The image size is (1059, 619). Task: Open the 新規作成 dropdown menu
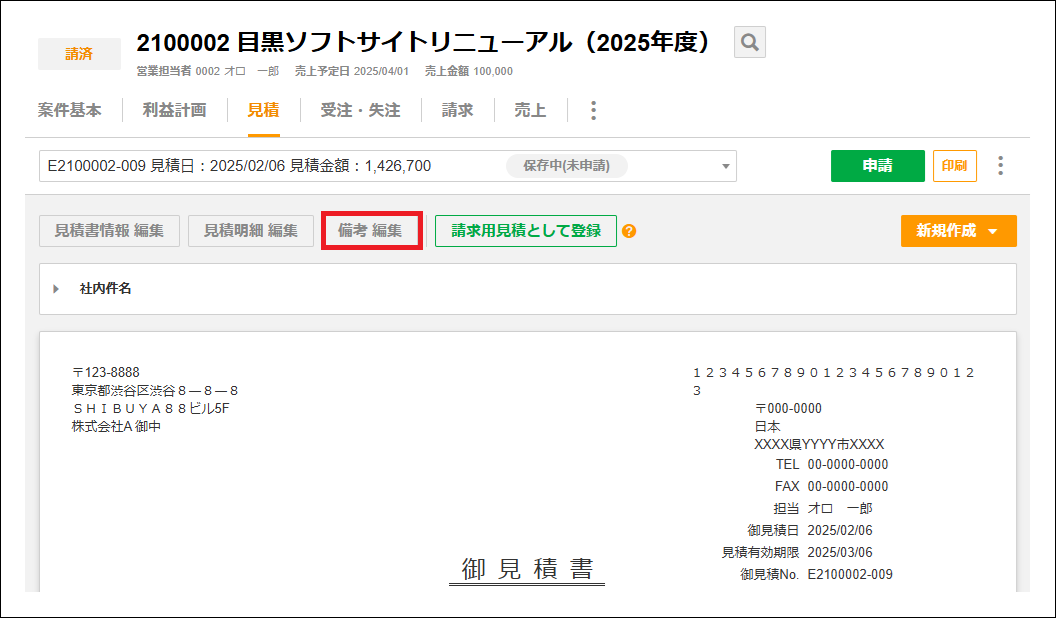click(x=957, y=230)
